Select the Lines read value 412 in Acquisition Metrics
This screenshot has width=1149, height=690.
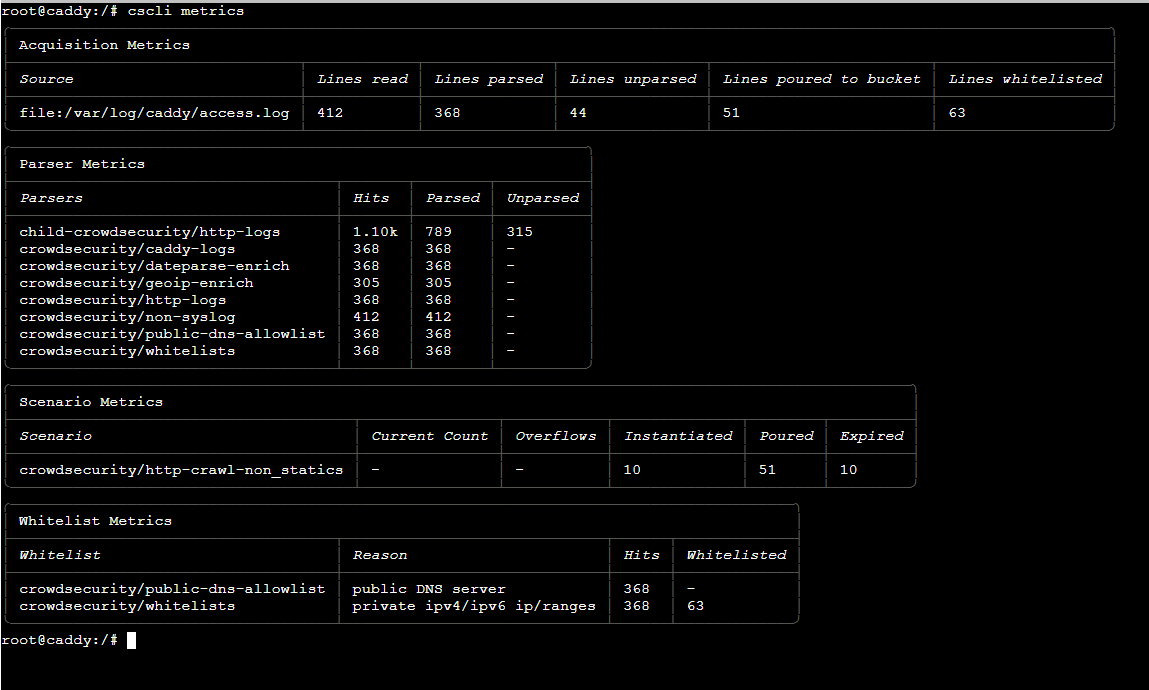coord(330,113)
